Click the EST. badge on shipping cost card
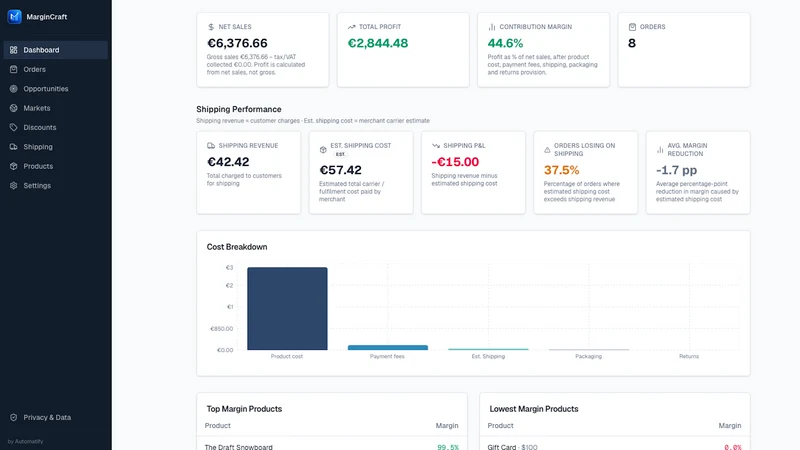 [x=340, y=154]
